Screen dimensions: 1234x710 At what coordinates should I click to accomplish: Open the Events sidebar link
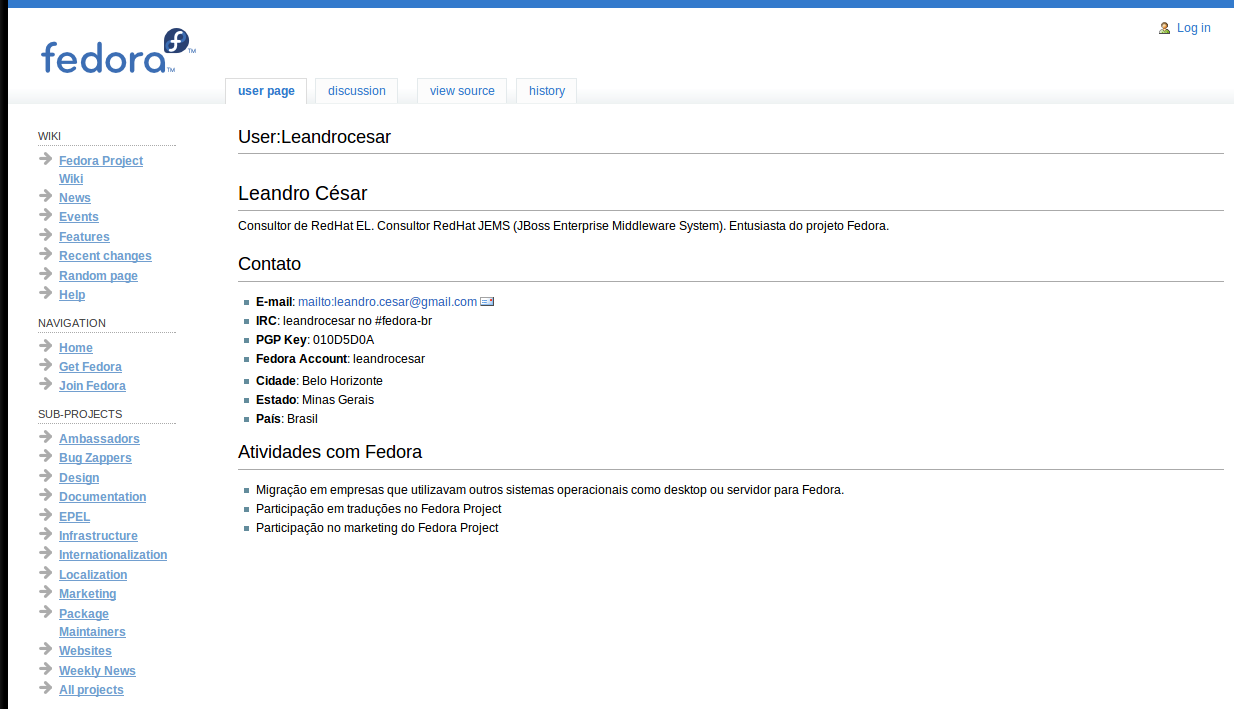coord(79,217)
